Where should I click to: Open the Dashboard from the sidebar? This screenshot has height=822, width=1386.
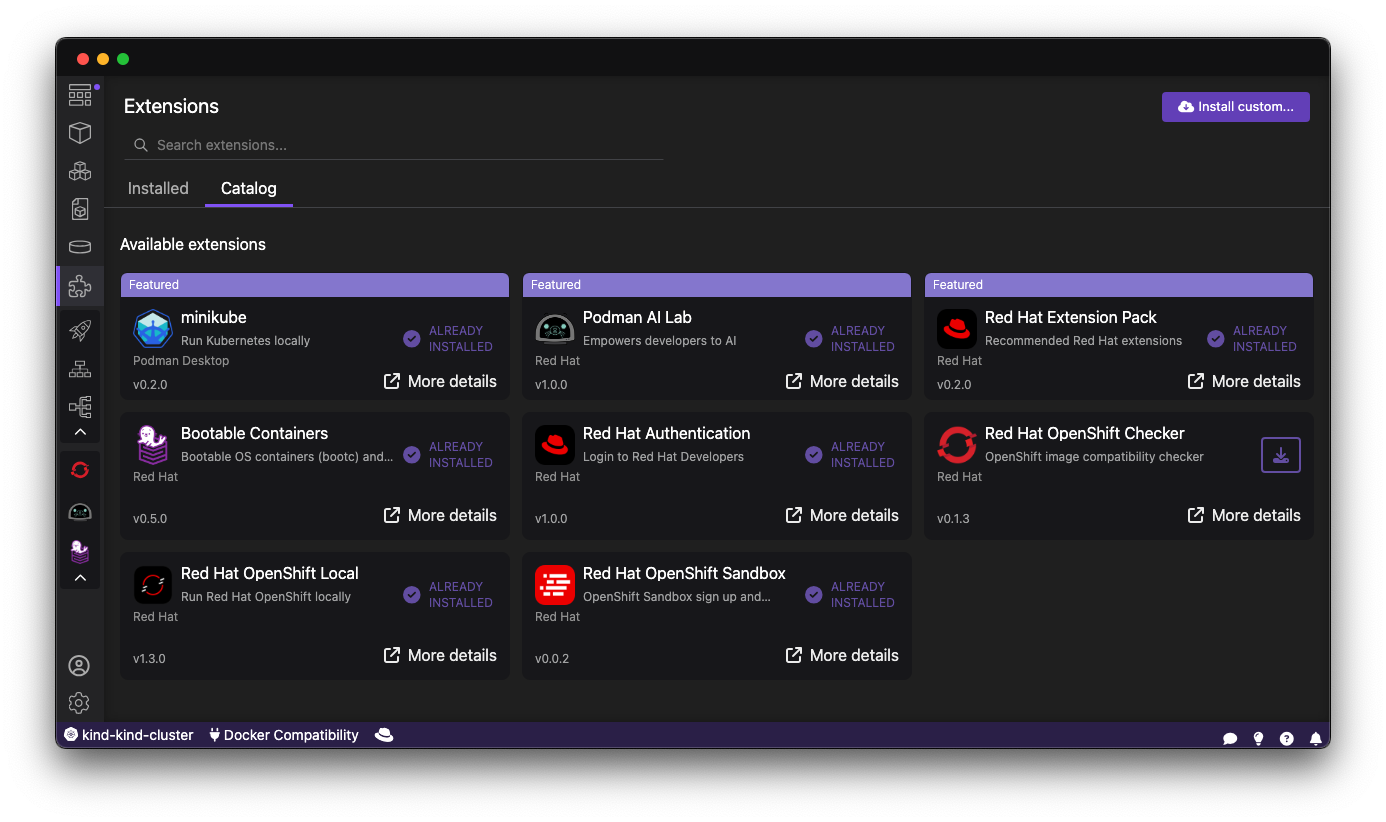click(80, 95)
